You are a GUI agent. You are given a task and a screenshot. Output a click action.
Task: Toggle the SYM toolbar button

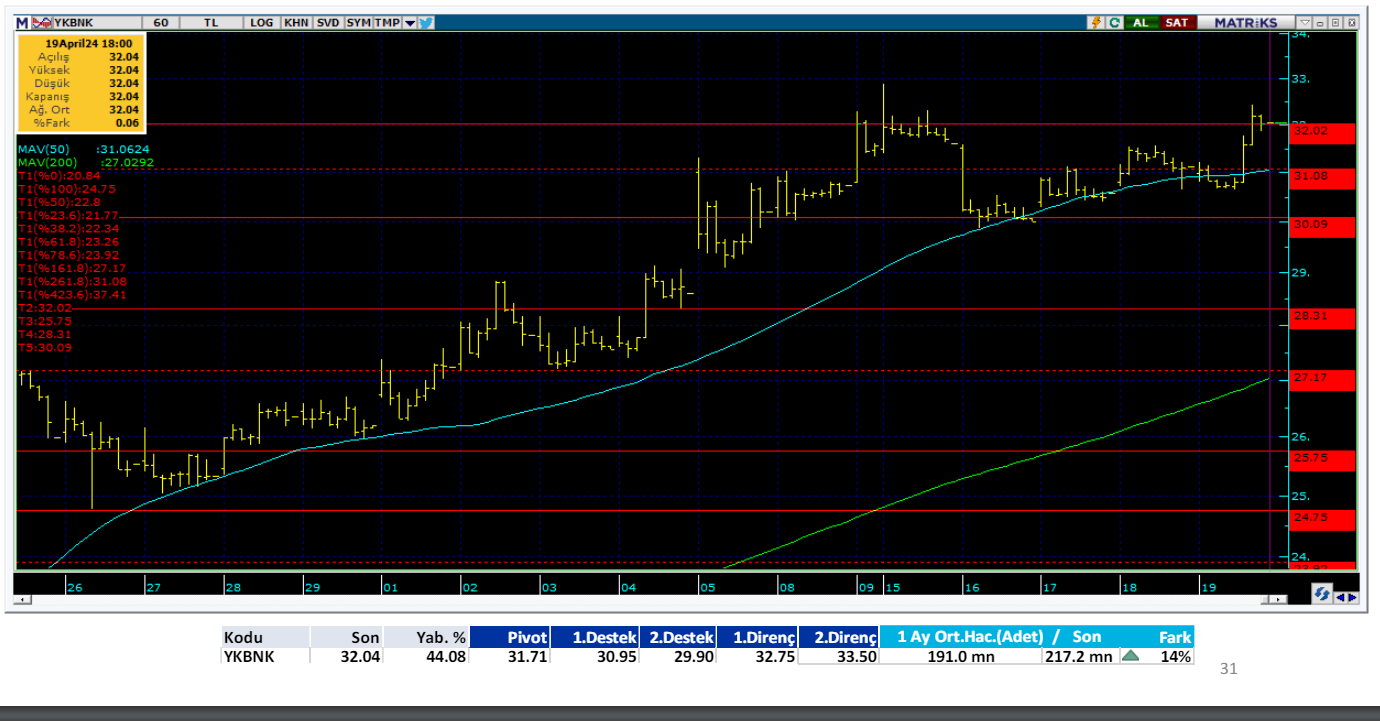coord(358,22)
